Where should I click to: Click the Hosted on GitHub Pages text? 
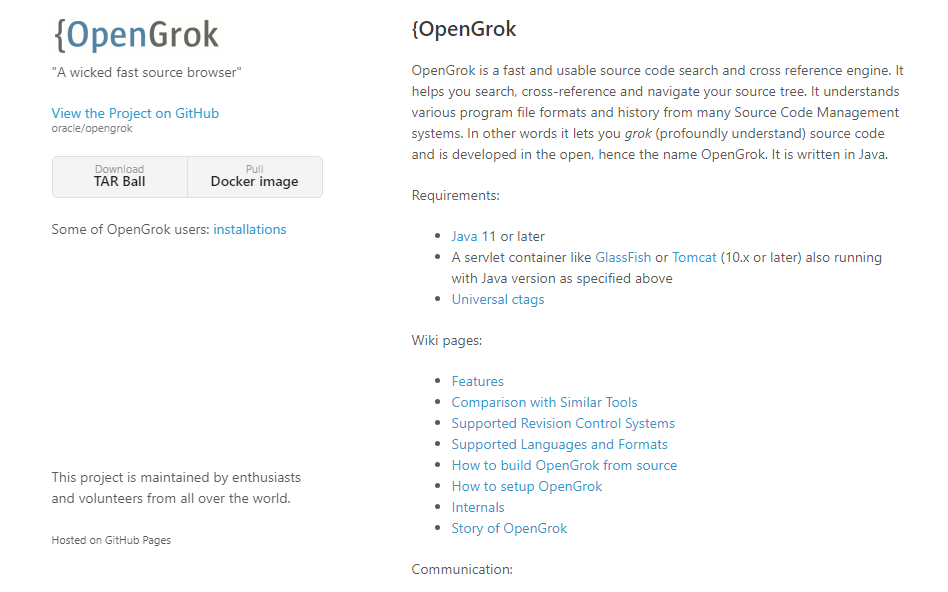(x=111, y=540)
